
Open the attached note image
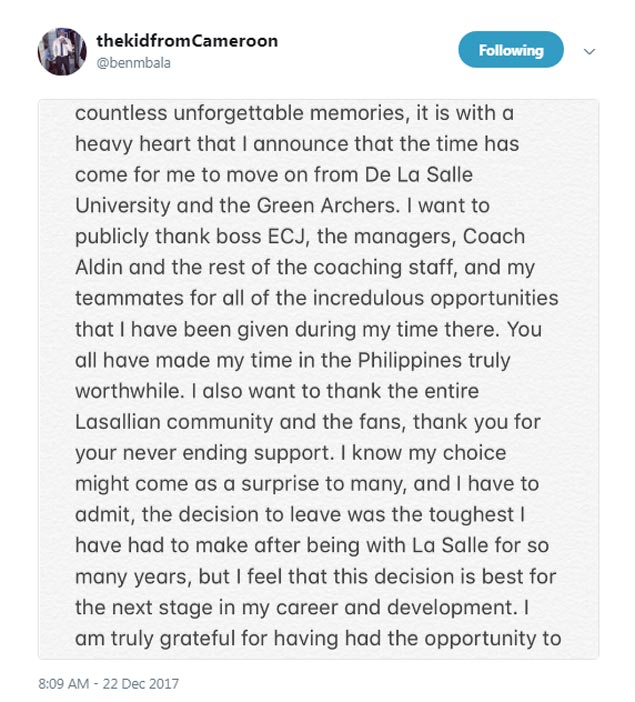[318, 379]
